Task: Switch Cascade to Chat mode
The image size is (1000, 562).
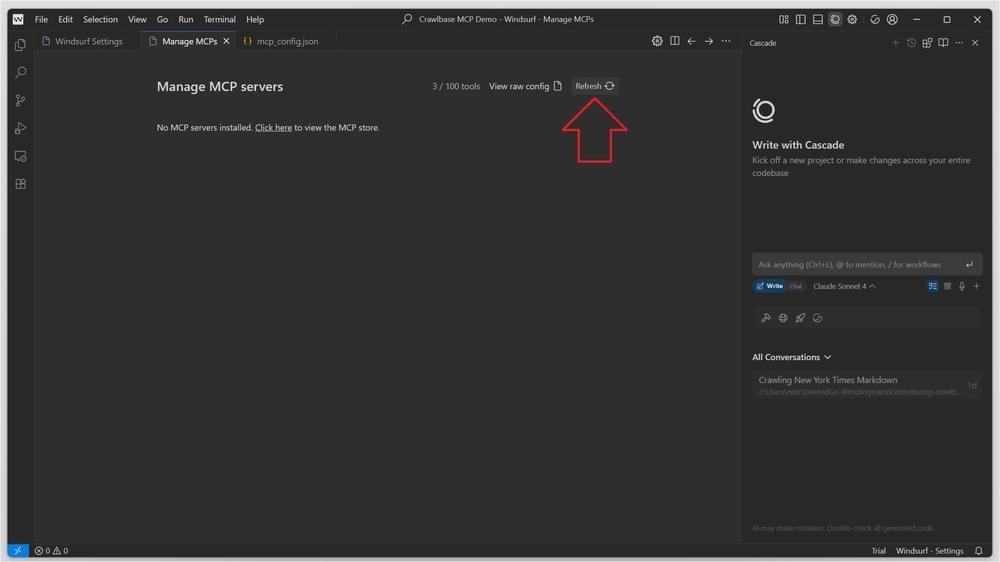Action: click(796, 286)
